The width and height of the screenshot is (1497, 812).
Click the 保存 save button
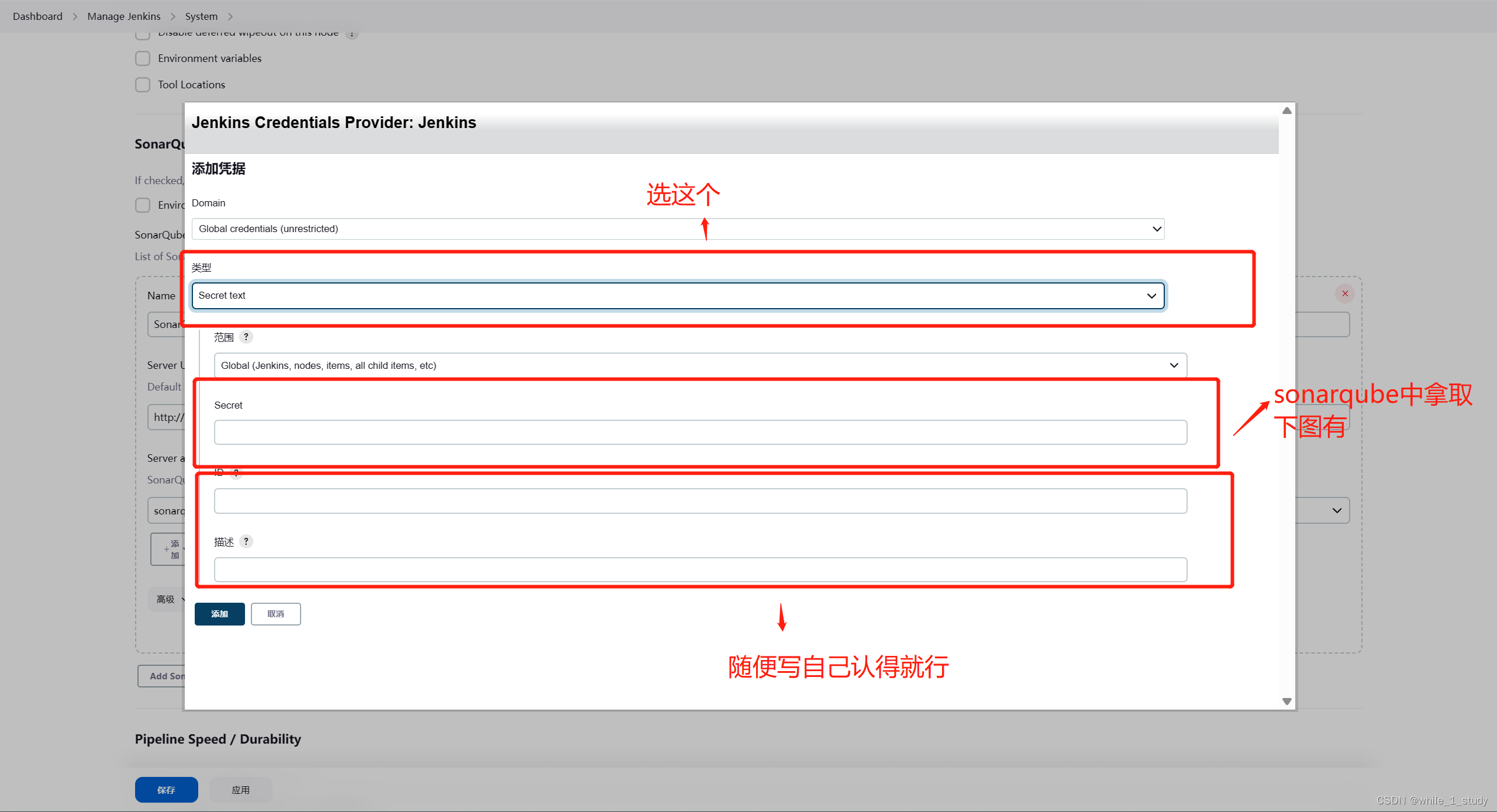pyautogui.click(x=166, y=790)
